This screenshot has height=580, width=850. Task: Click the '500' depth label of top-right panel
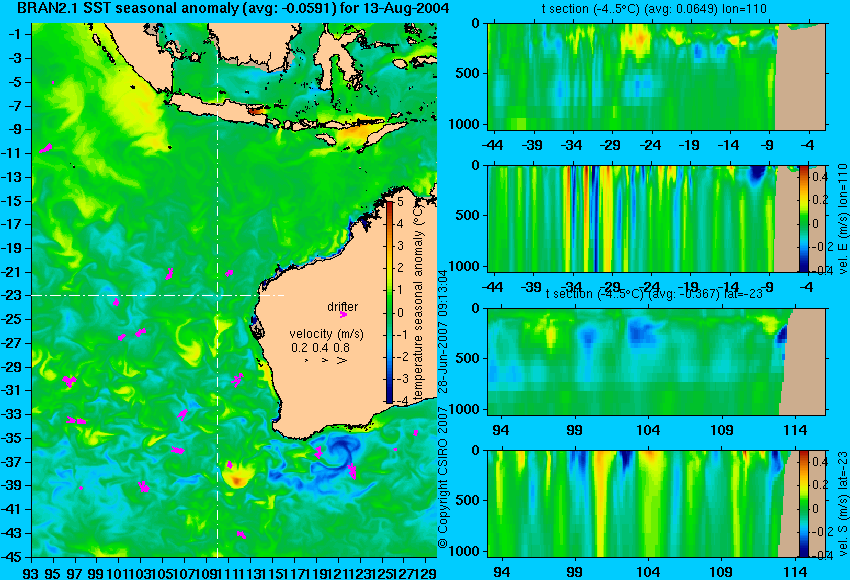(468, 73)
